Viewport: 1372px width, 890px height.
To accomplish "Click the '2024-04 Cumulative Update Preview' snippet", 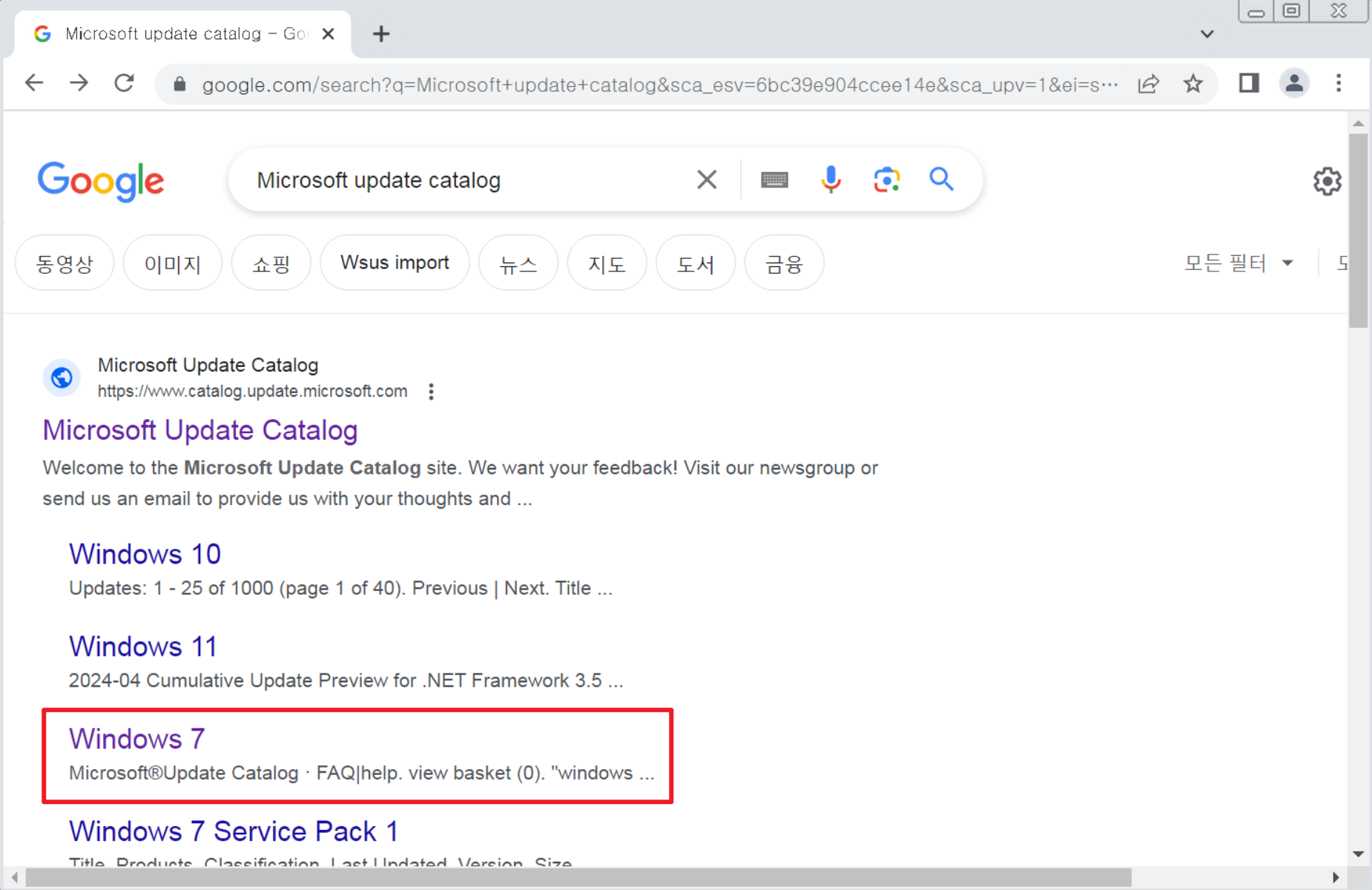I will [346, 681].
